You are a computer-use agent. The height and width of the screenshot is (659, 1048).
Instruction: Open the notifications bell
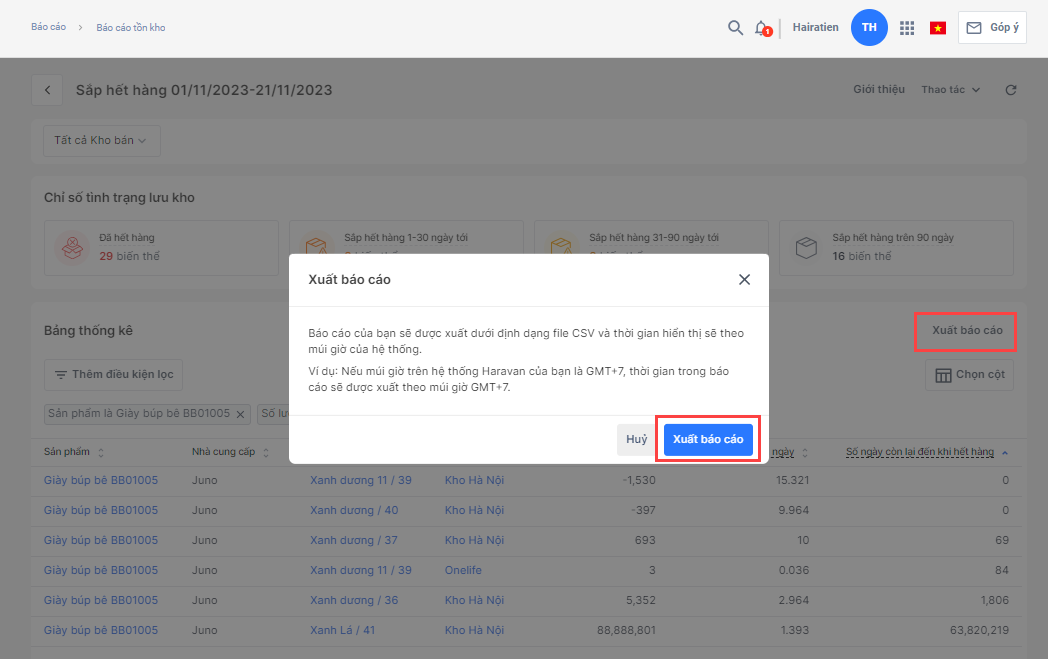pos(762,28)
